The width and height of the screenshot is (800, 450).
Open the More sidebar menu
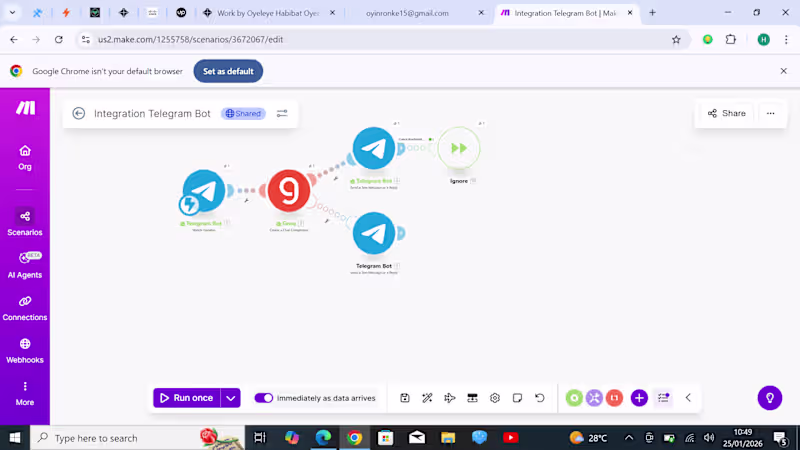pos(24,393)
